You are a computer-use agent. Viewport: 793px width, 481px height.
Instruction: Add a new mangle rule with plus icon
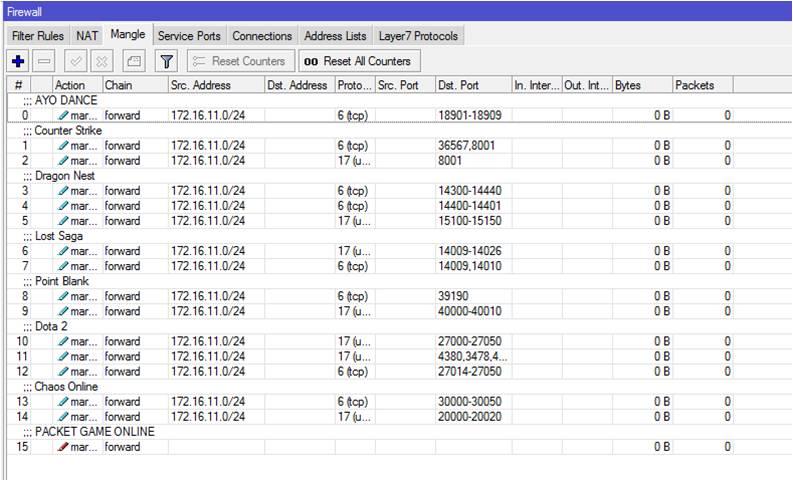(x=18, y=61)
